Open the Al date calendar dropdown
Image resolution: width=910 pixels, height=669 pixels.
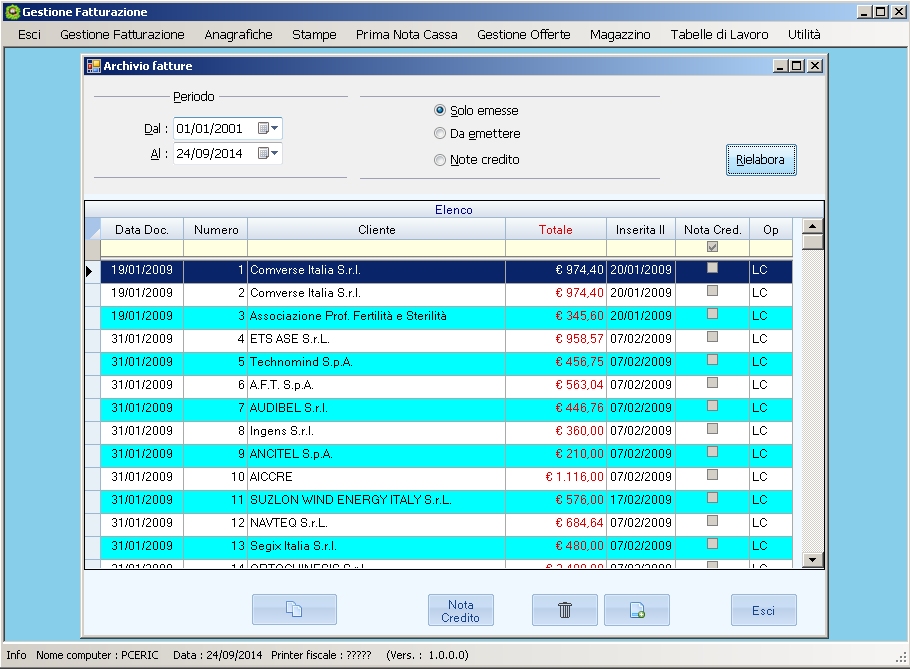tap(269, 153)
